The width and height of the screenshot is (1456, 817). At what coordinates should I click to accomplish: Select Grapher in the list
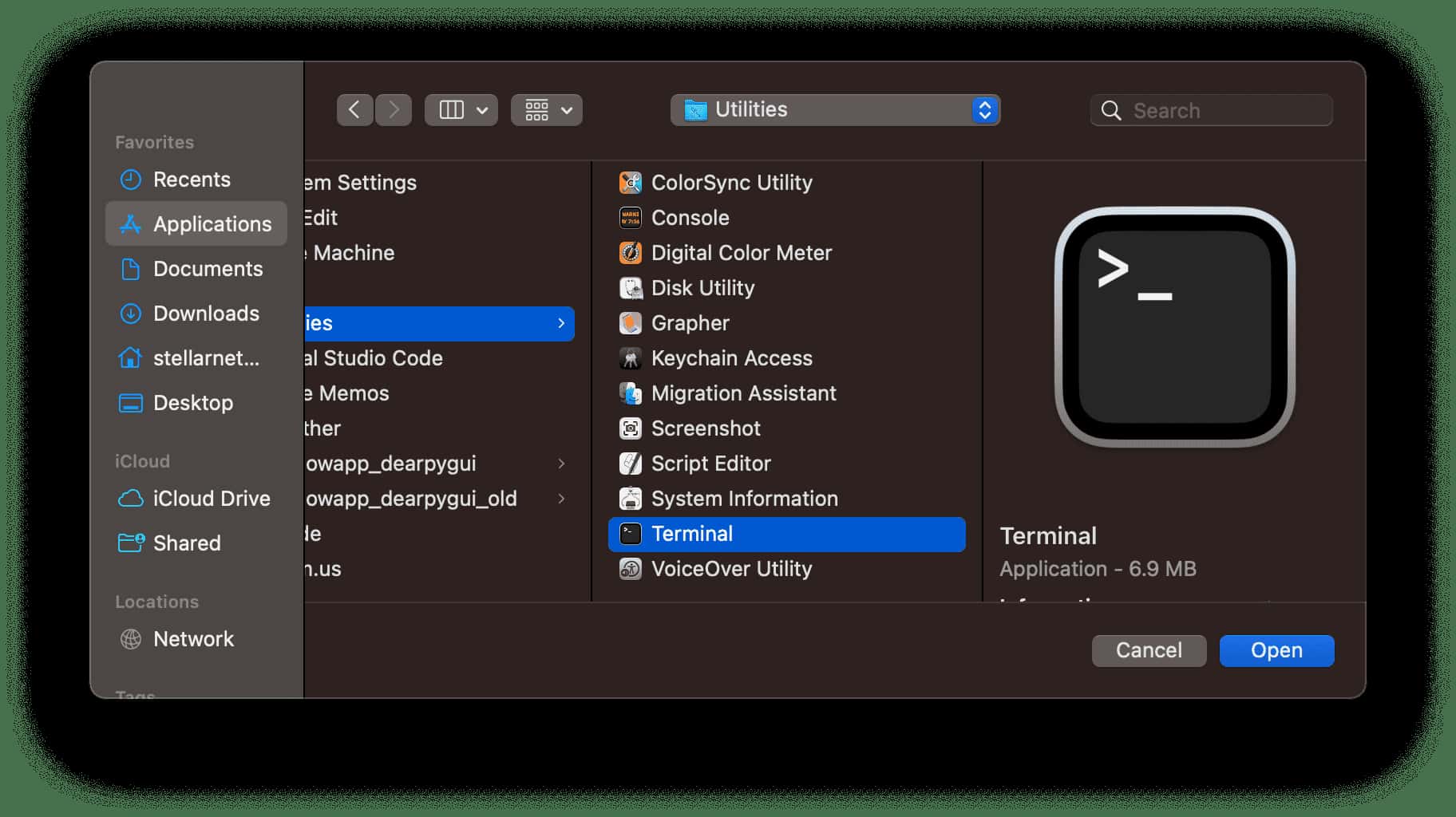787,323
